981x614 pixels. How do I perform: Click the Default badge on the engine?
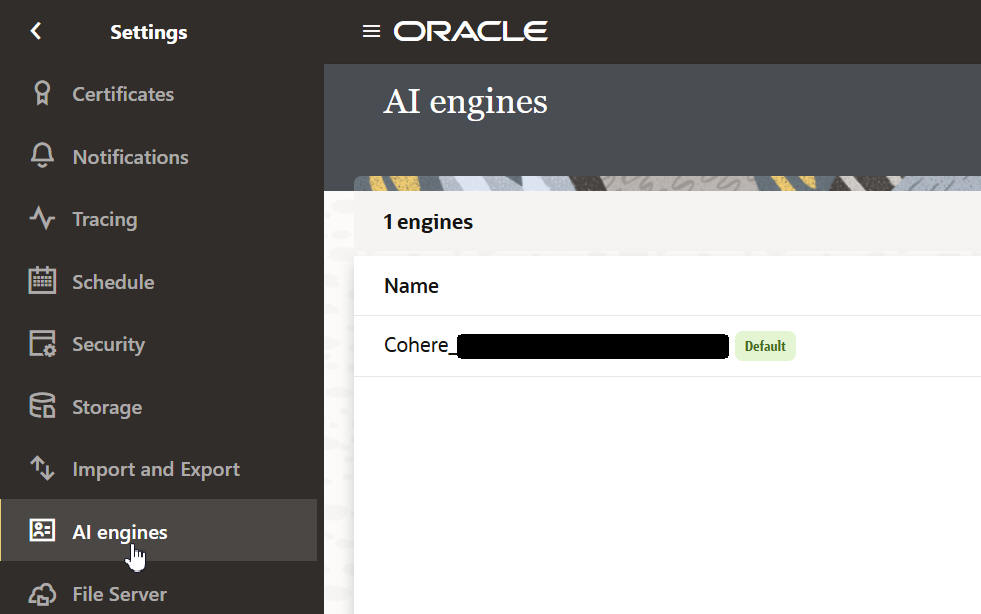coord(765,346)
